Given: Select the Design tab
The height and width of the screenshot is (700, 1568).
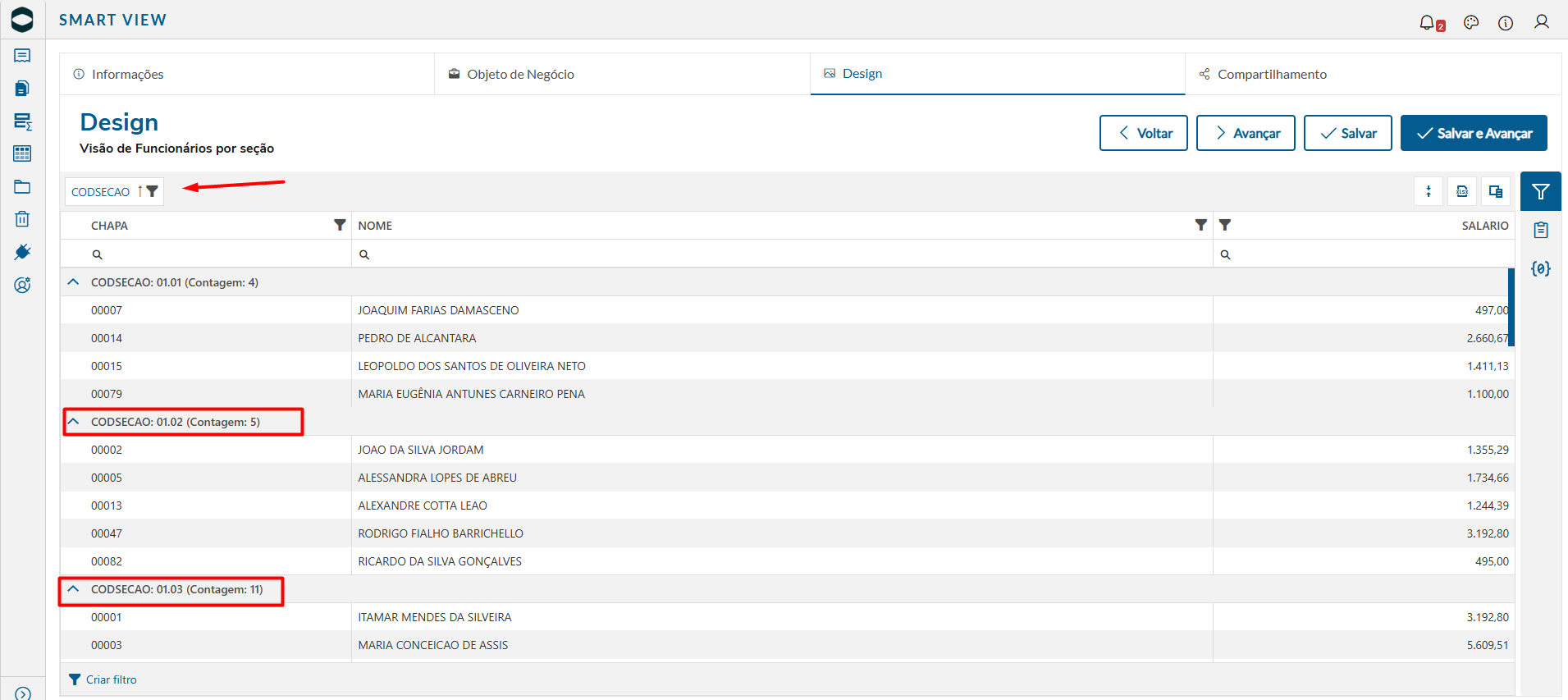Looking at the screenshot, I should tap(998, 74).
